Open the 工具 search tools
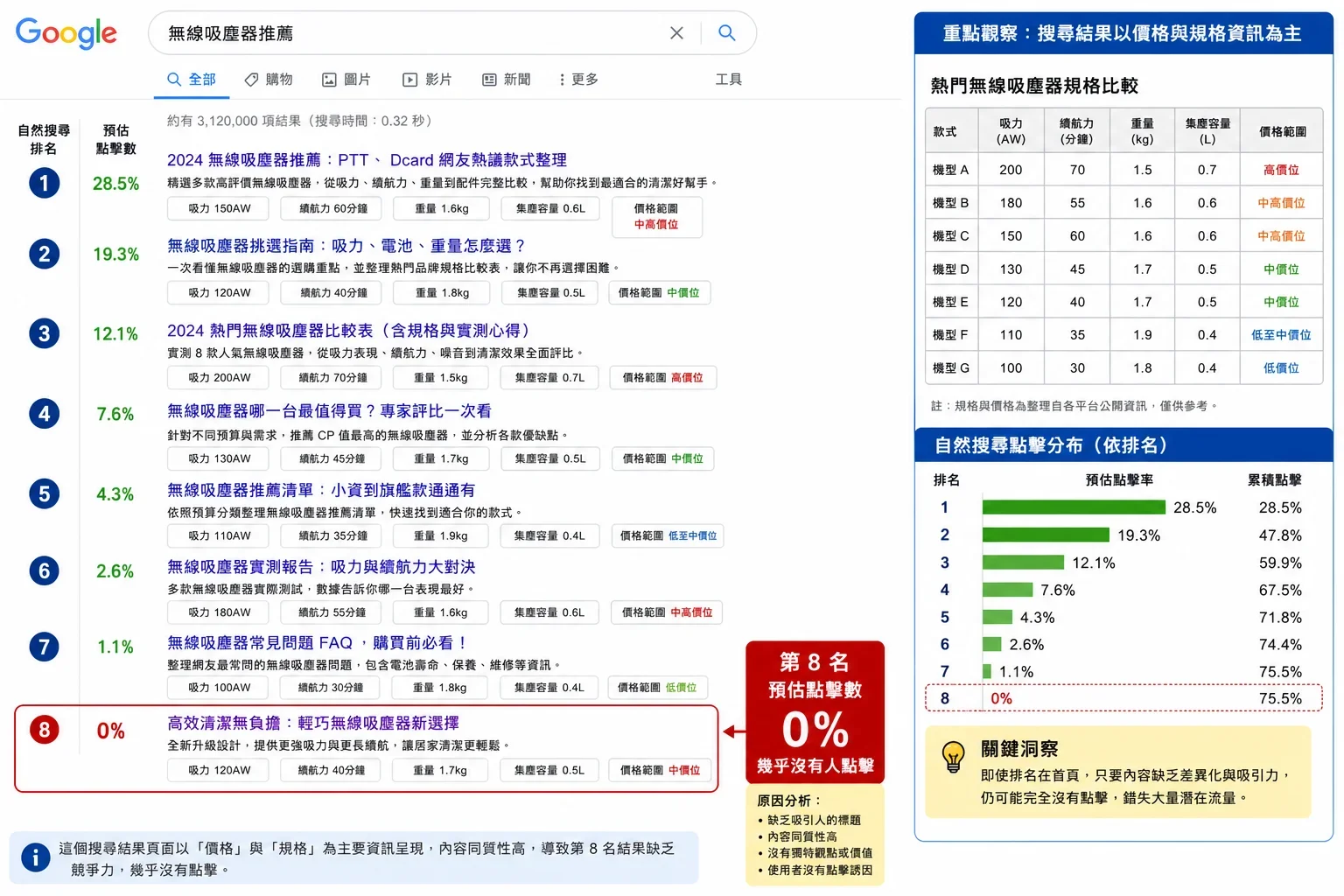Viewport: 1344px width, 896px height. [728, 80]
